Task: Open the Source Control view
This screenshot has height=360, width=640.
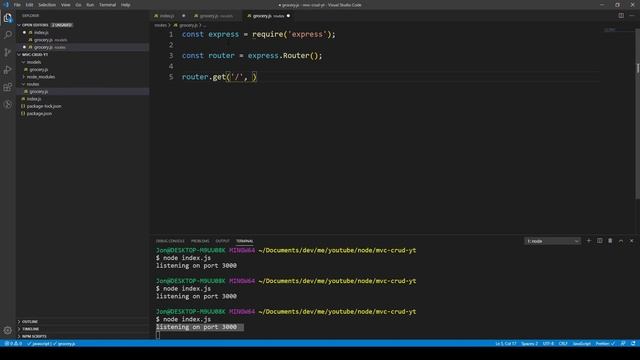Action: [8, 52]
